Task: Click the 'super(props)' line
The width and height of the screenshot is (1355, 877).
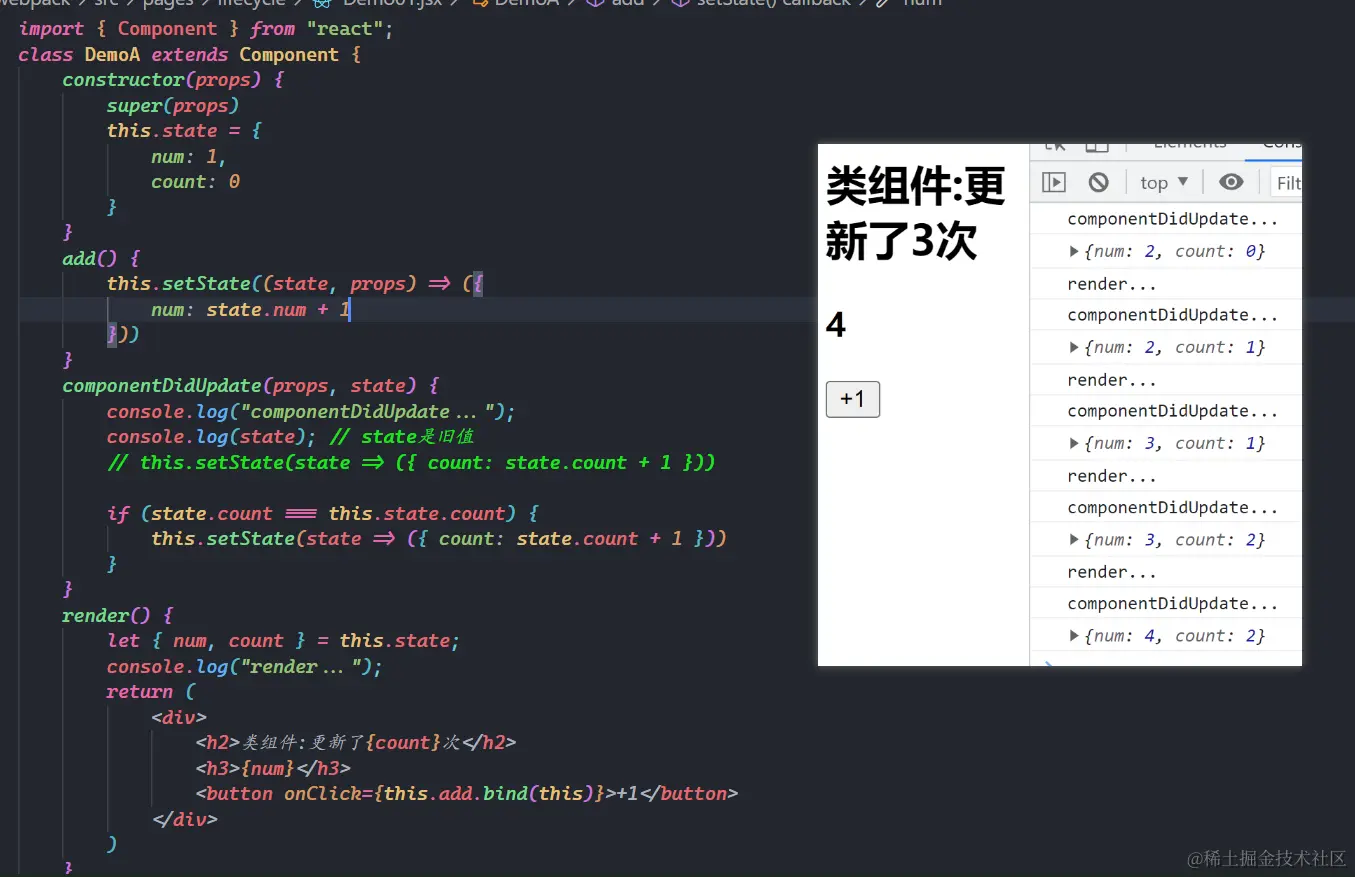Action: tap(173, 106)
